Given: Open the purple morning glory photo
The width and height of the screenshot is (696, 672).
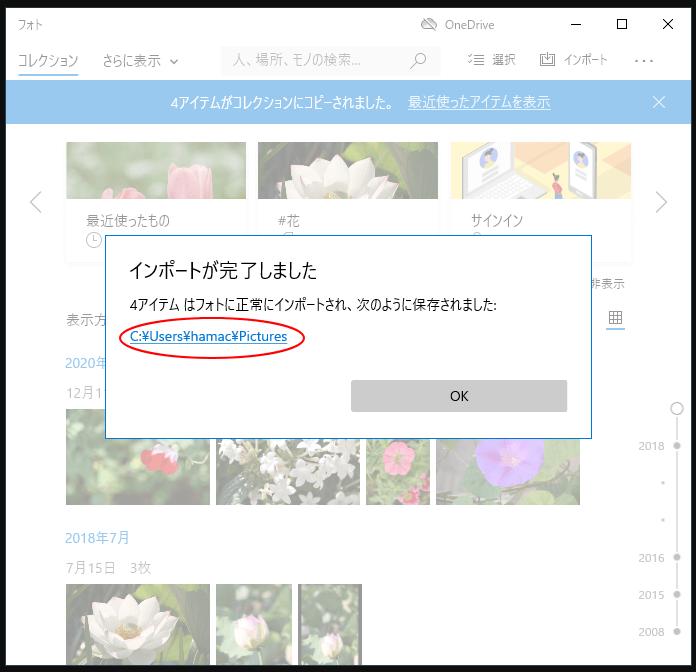Looking at the screenshot, I should (x=508, y=468).
